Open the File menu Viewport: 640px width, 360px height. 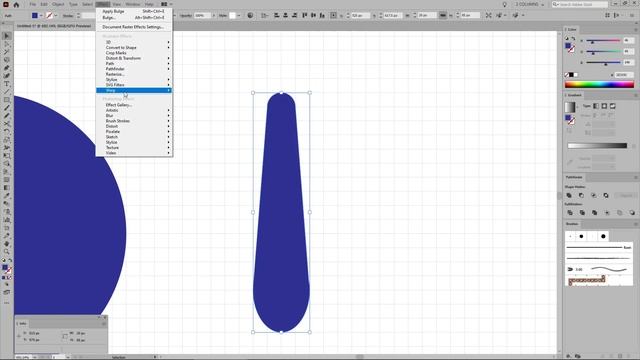click(x=33, y=4)
